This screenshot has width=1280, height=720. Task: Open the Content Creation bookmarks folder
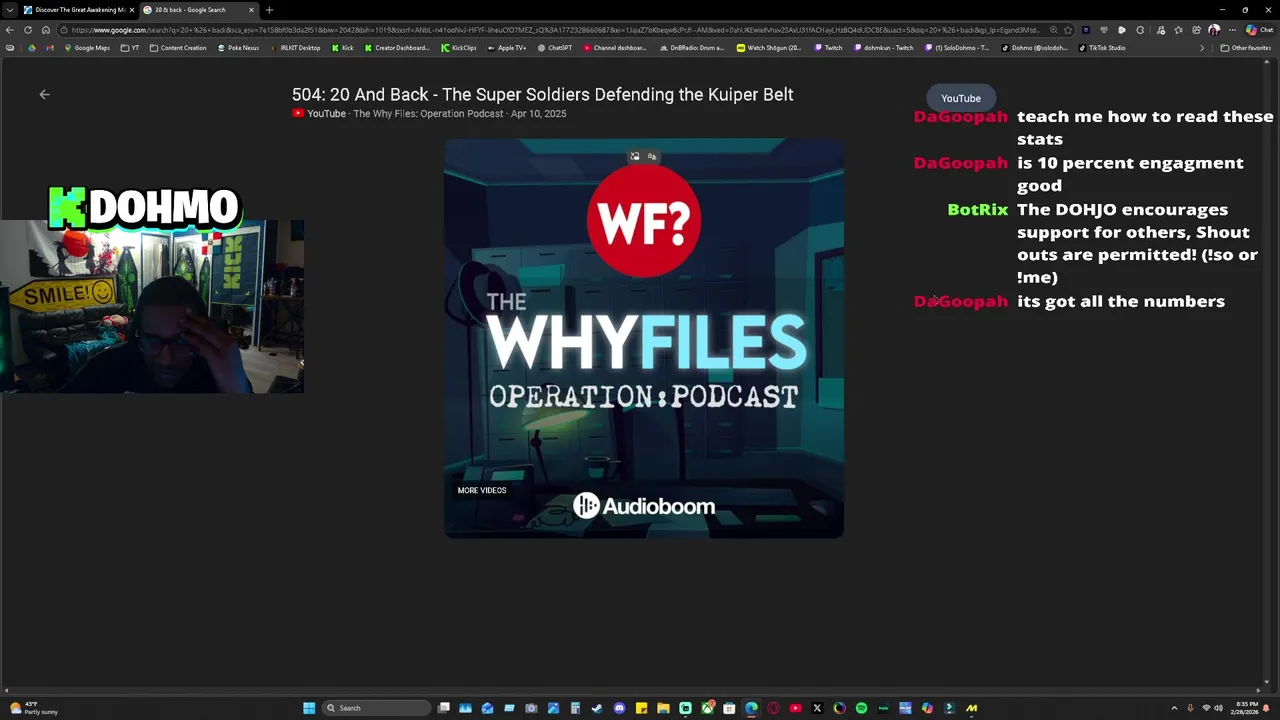[178, 48]
